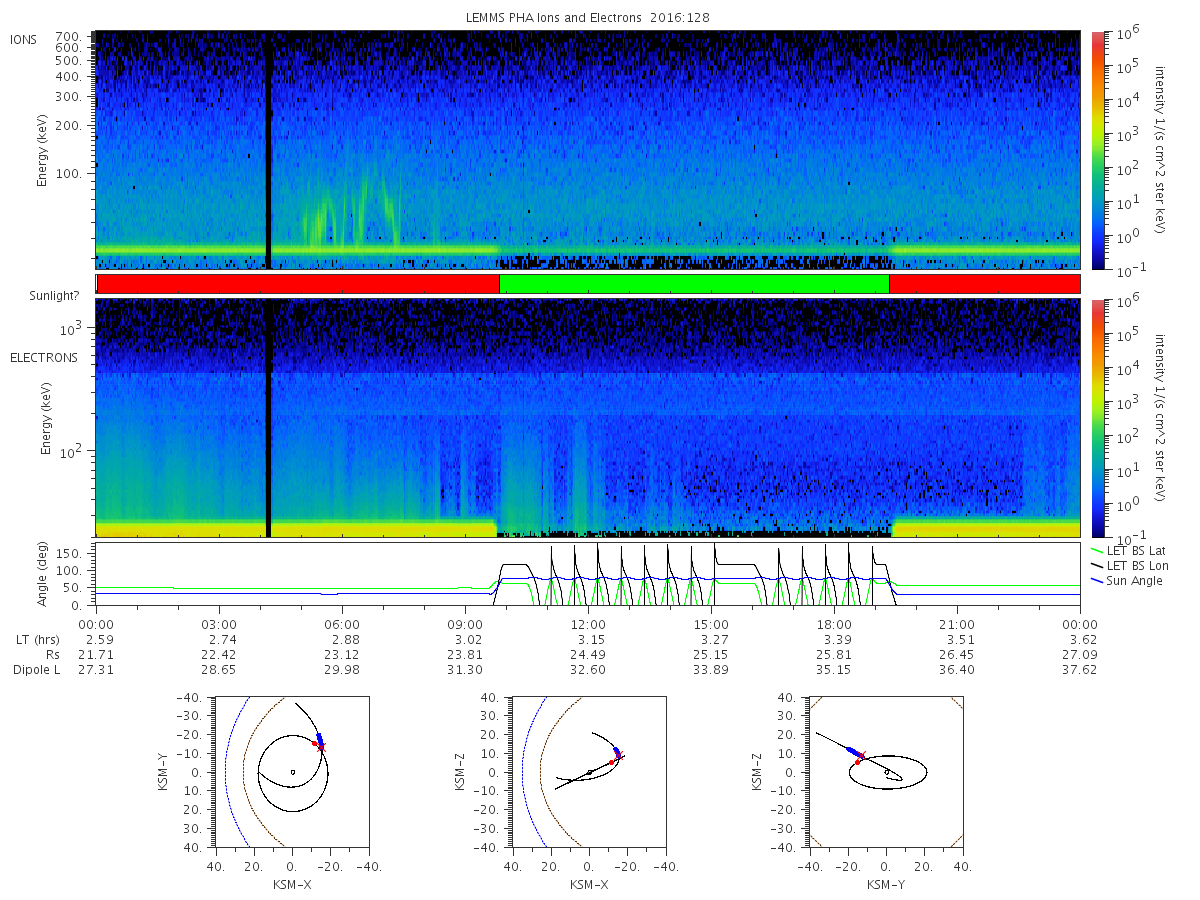Click the Dipole L value "33.89"
Screen dimensions: 1200x900
tap(711, 669)
